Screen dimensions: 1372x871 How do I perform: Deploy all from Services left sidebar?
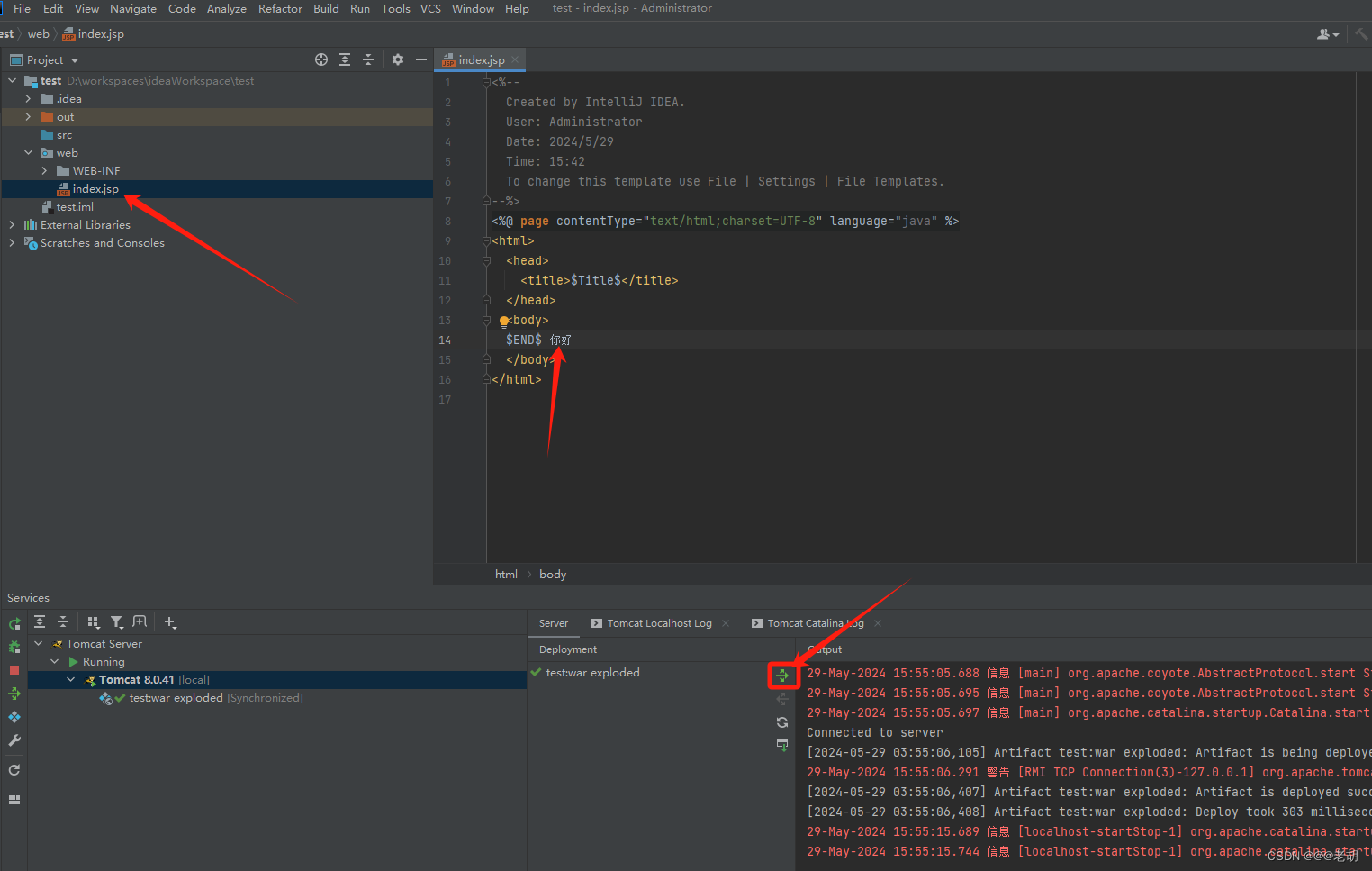pyautogui.click(x=14, y=694)
